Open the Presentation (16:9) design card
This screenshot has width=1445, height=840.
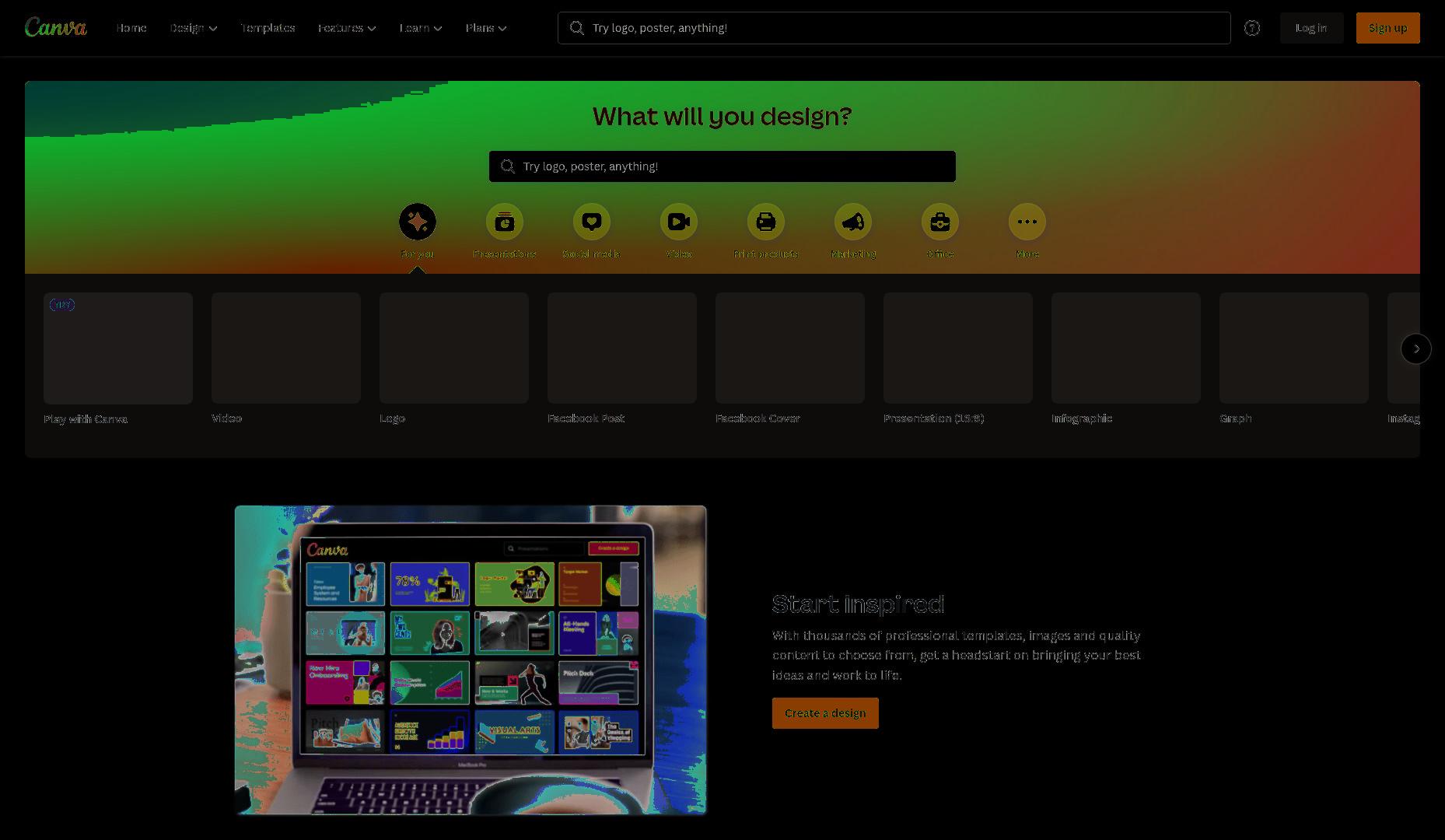click(x=958, y=348)
